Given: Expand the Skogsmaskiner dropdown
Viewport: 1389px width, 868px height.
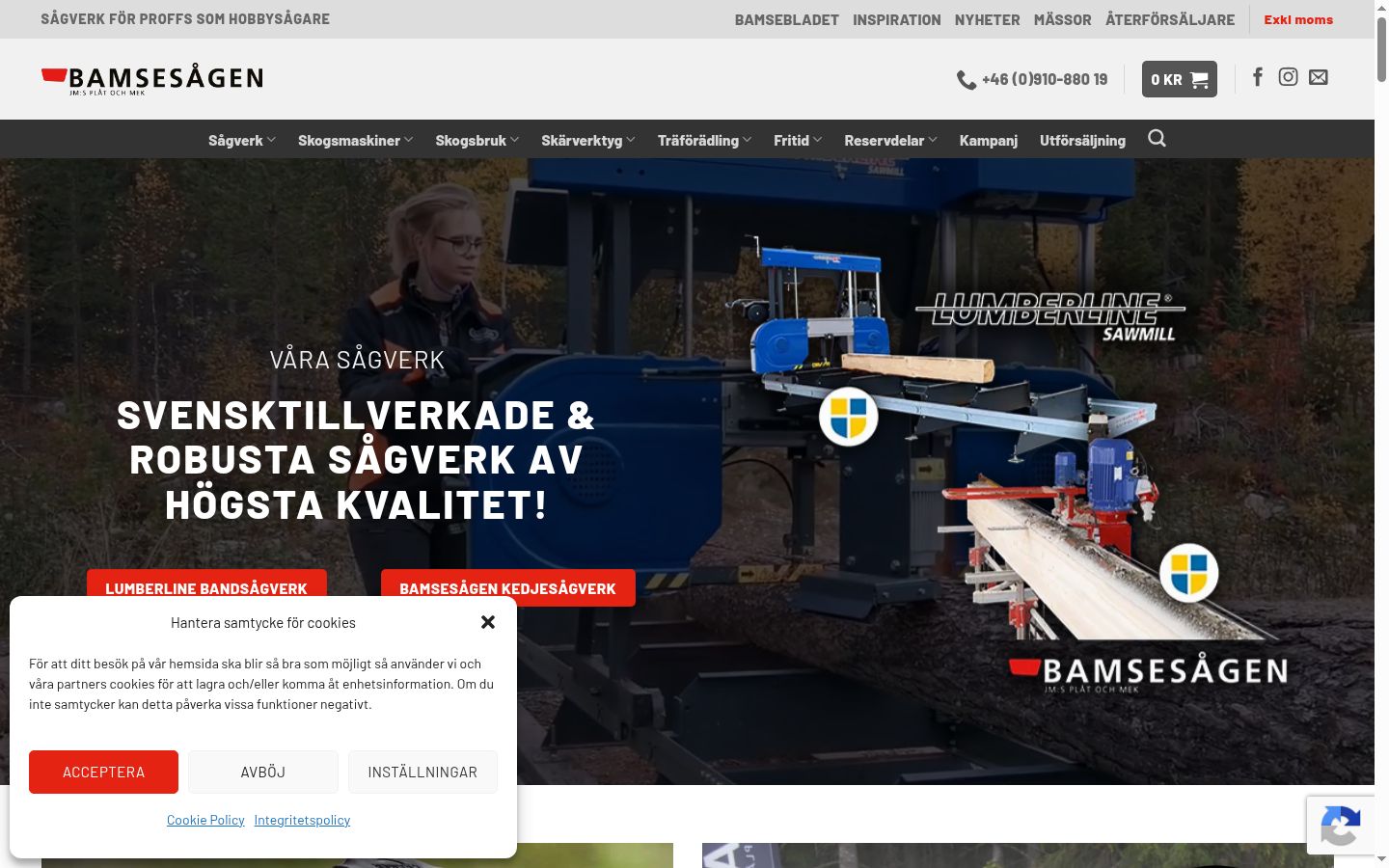Looking at the screenshot, I should (356, 140).
